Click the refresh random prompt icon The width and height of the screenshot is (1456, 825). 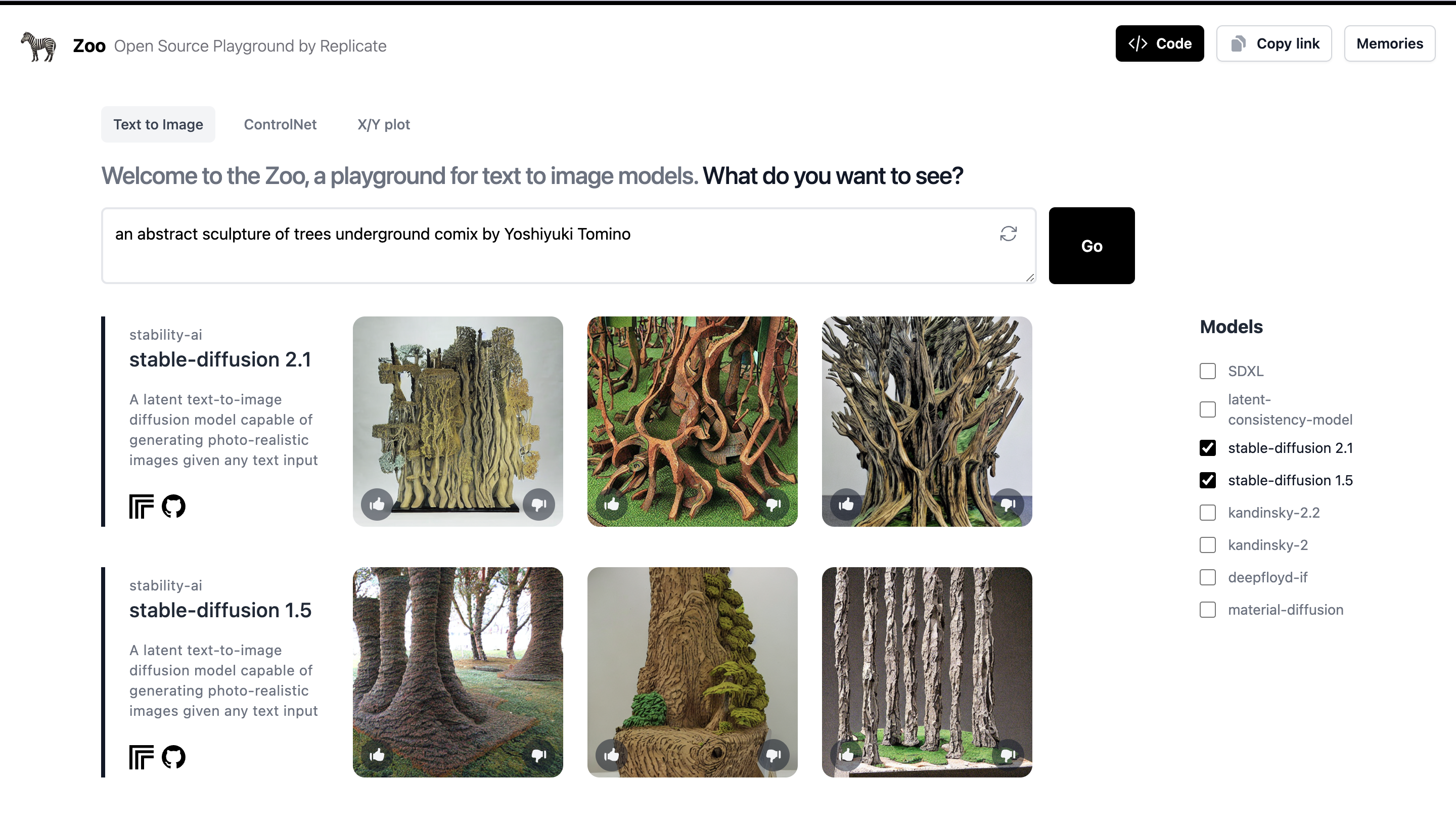coord(1008,234)
